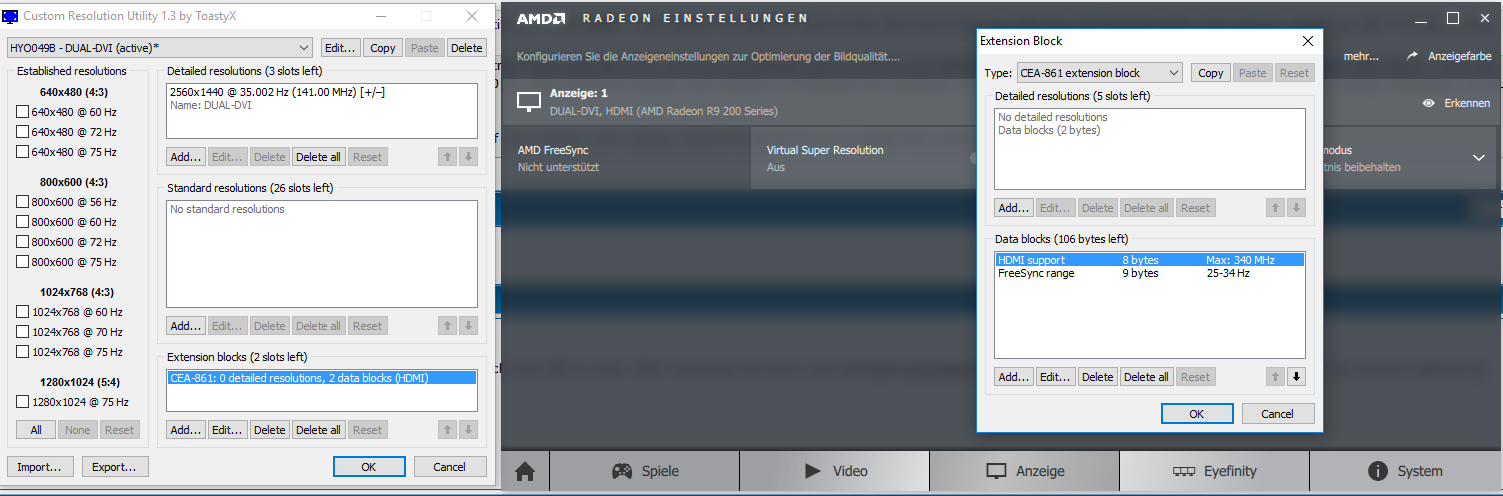
Task: Click monitor icon next to Anzeige: 1
Action: pyautogui.click(x=528, y=101)
